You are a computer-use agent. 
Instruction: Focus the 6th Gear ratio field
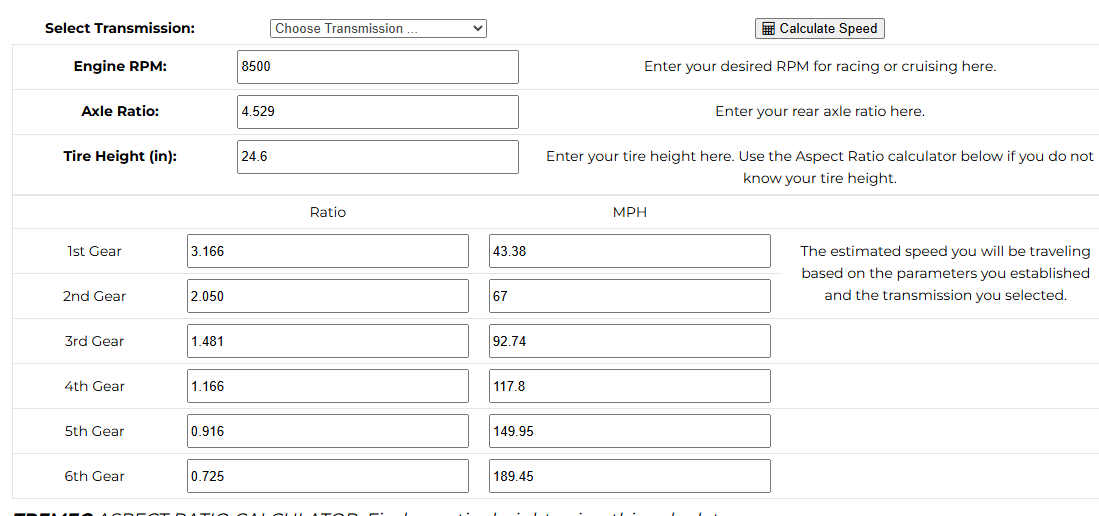[x=327, y=477]
